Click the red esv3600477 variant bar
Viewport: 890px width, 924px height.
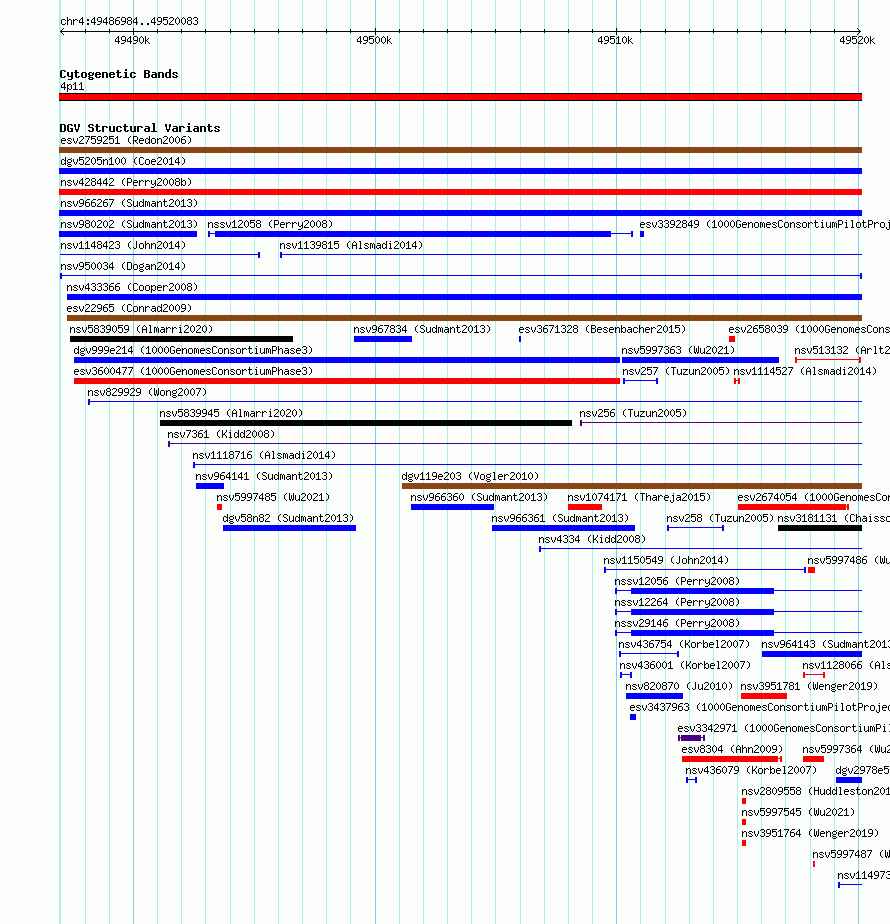(x=347, y=381)
